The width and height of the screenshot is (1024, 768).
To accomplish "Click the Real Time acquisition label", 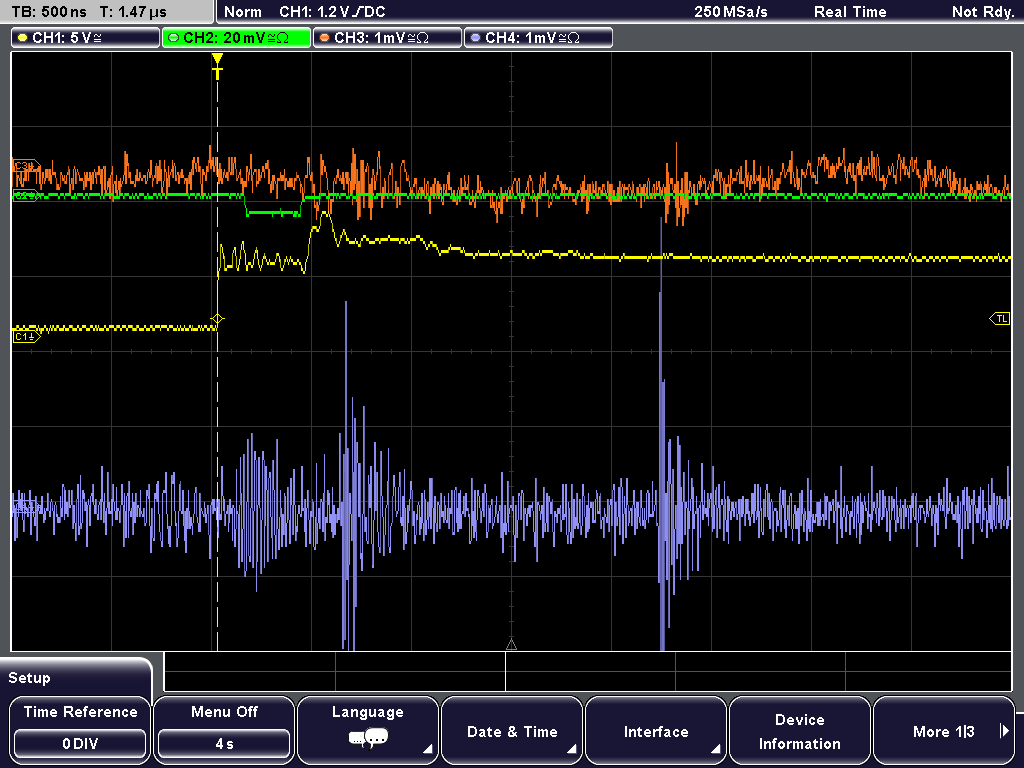I will [850, 12].
